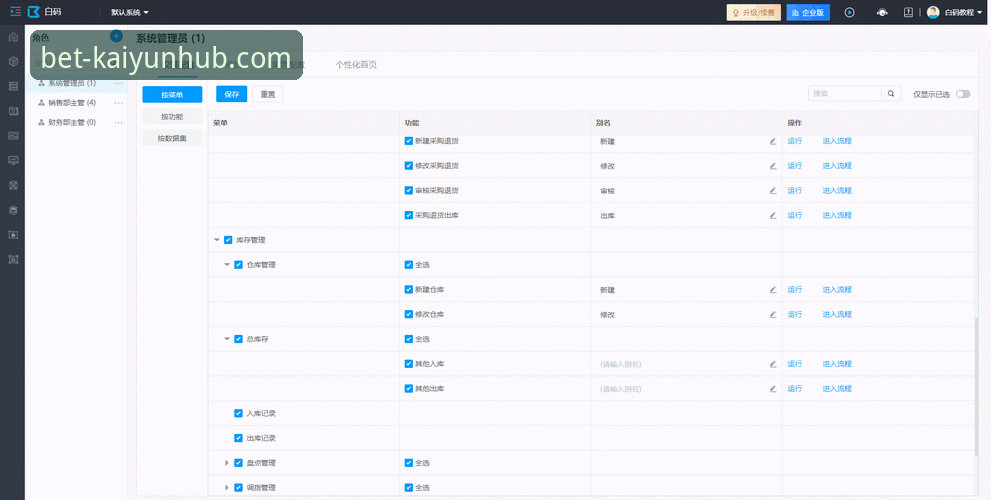Open the stacked layers icon in left sidebar

[13, 210]
